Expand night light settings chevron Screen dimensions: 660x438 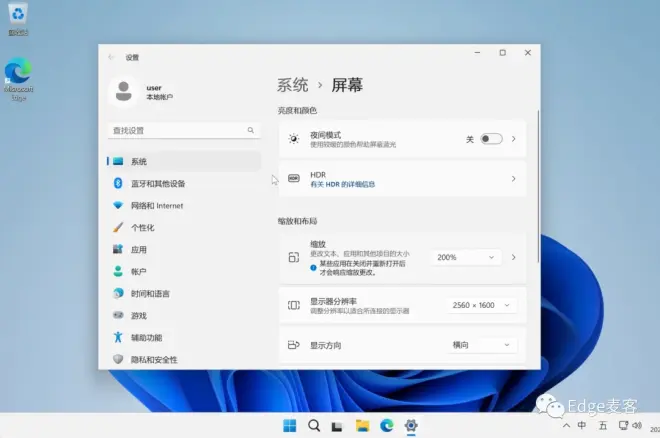pos(514,139)
